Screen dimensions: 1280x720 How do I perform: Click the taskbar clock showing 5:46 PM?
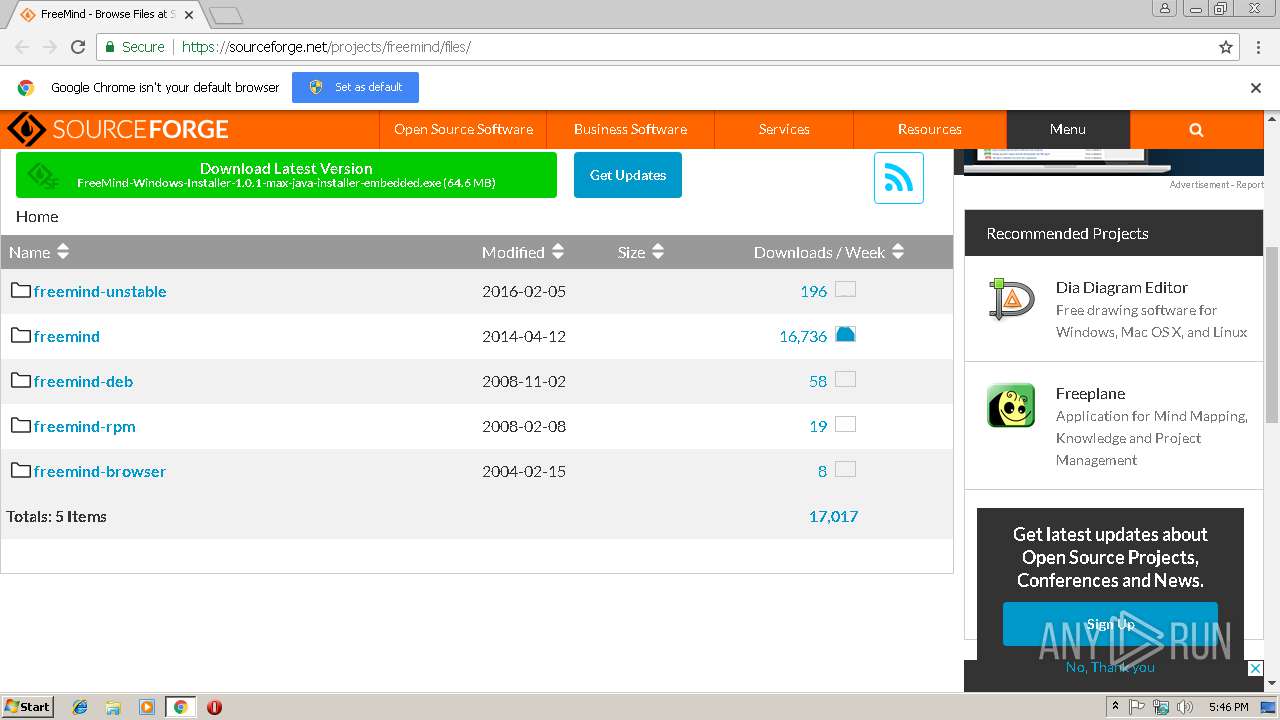coord(1228,707)
